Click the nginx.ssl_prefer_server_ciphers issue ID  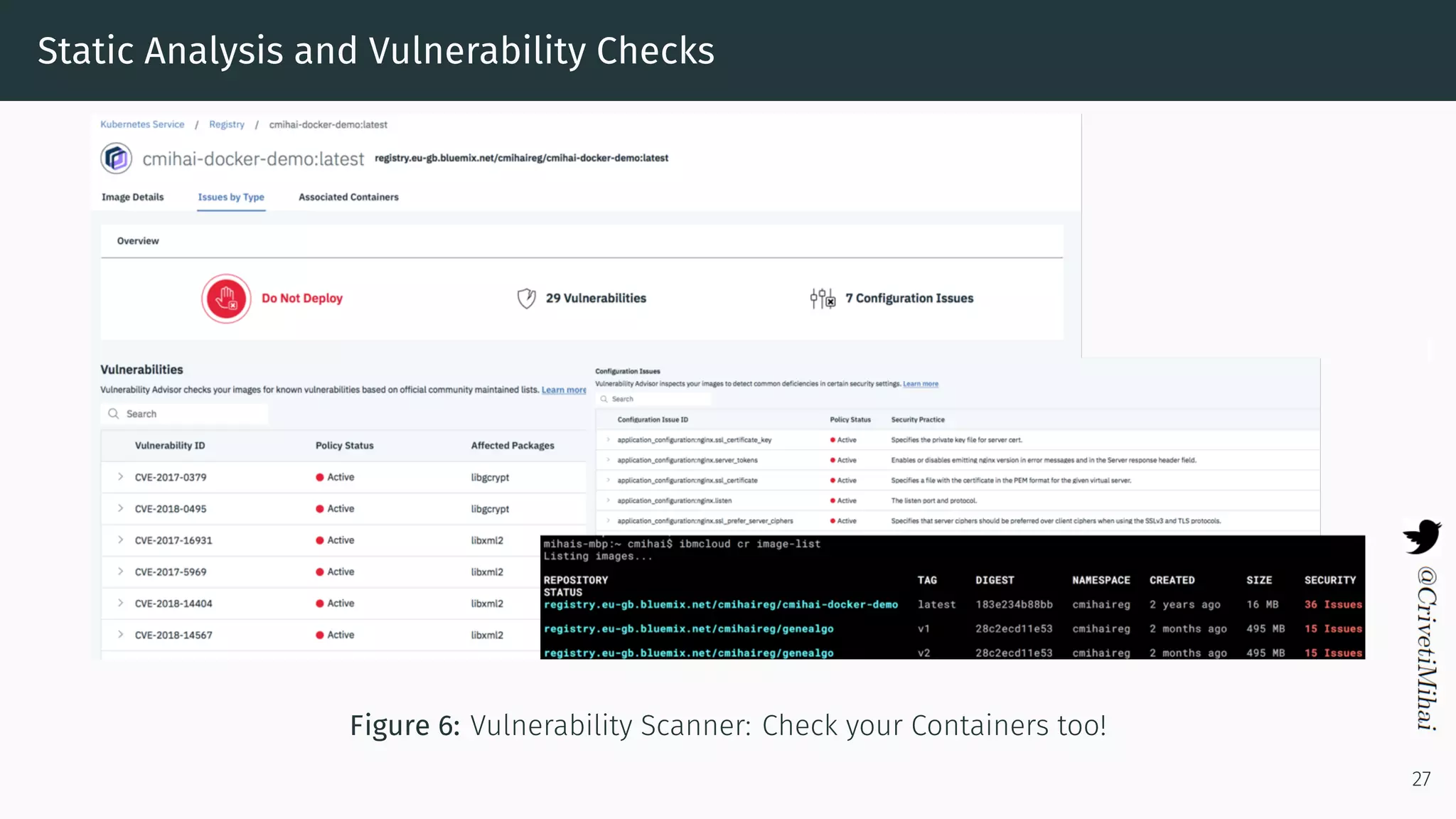pyautogui.click(x=705, y=521)
